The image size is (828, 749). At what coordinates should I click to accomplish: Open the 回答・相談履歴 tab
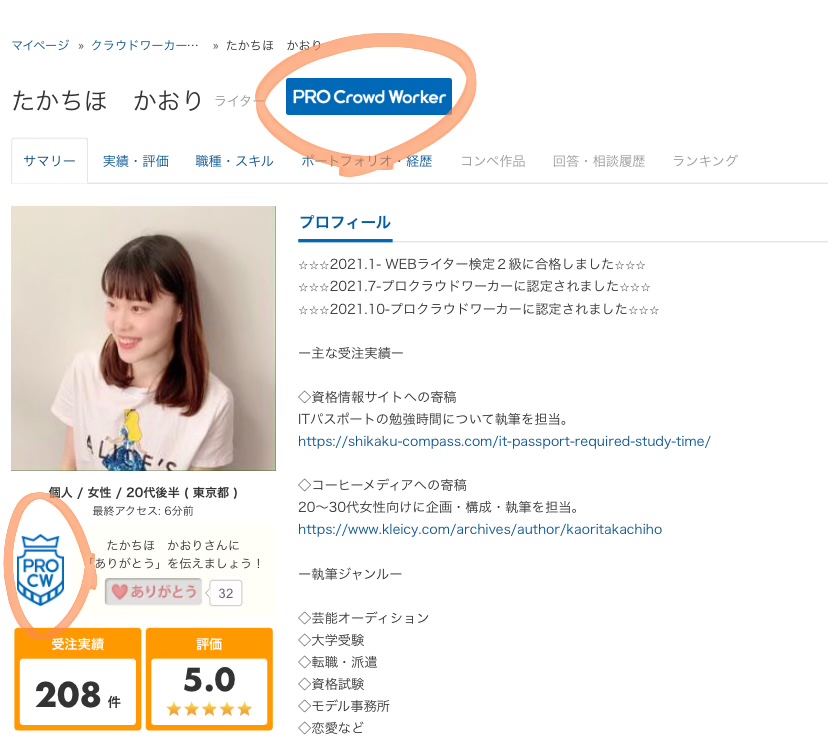point(599,161)
